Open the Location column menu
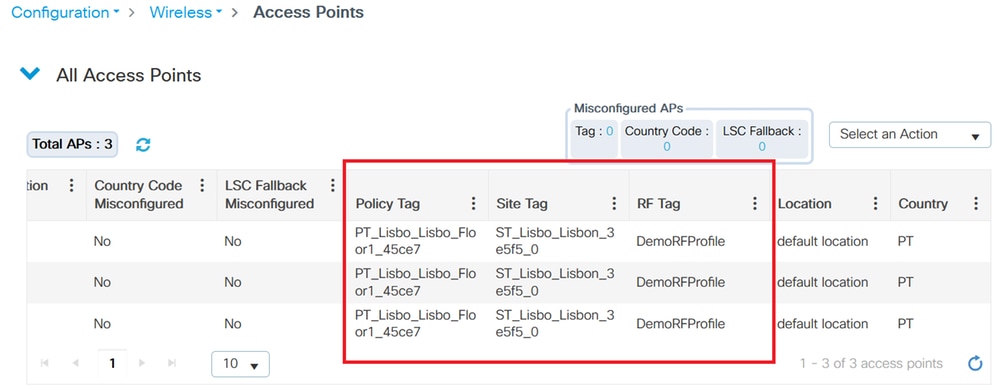 click(876, 203)
